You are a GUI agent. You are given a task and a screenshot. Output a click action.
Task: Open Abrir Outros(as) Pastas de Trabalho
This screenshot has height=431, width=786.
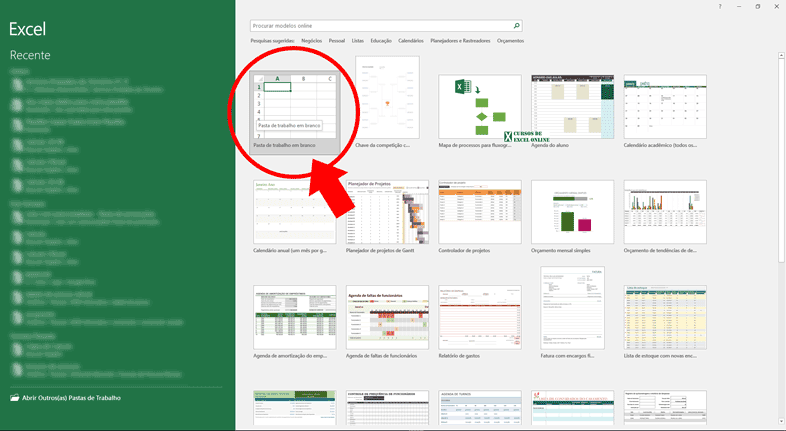tap(66, 398)
